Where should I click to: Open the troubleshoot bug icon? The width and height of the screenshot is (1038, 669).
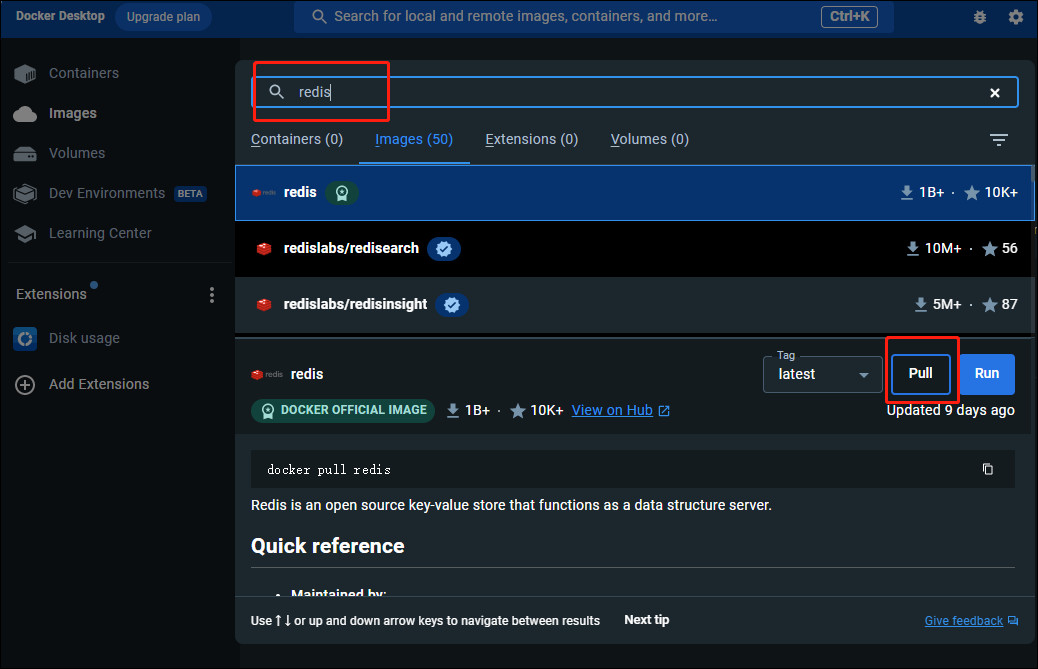coord(980,17)
